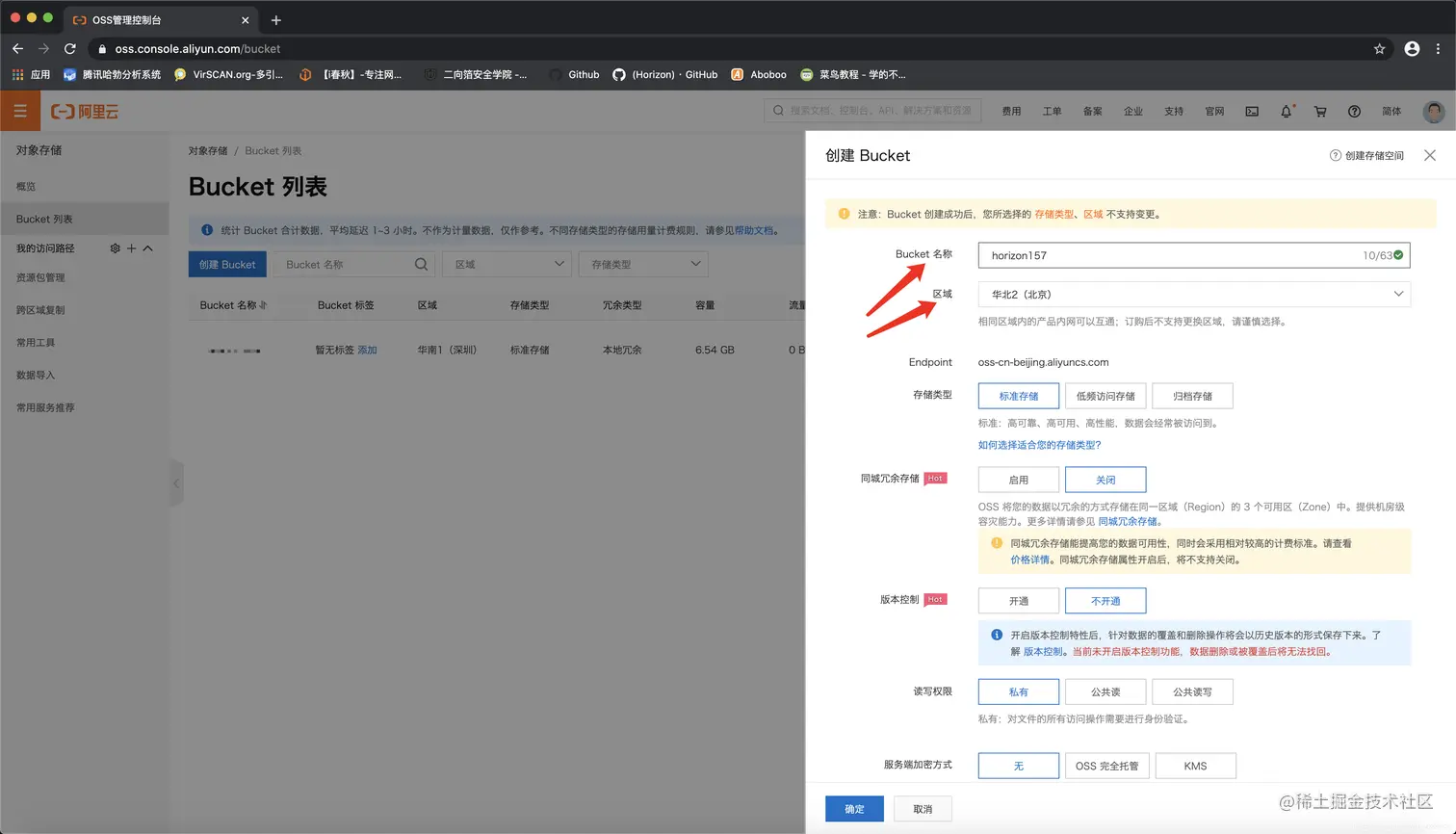Bookmark this page with the star icon
This screenshot has width=1456, height=834.
1379,48
